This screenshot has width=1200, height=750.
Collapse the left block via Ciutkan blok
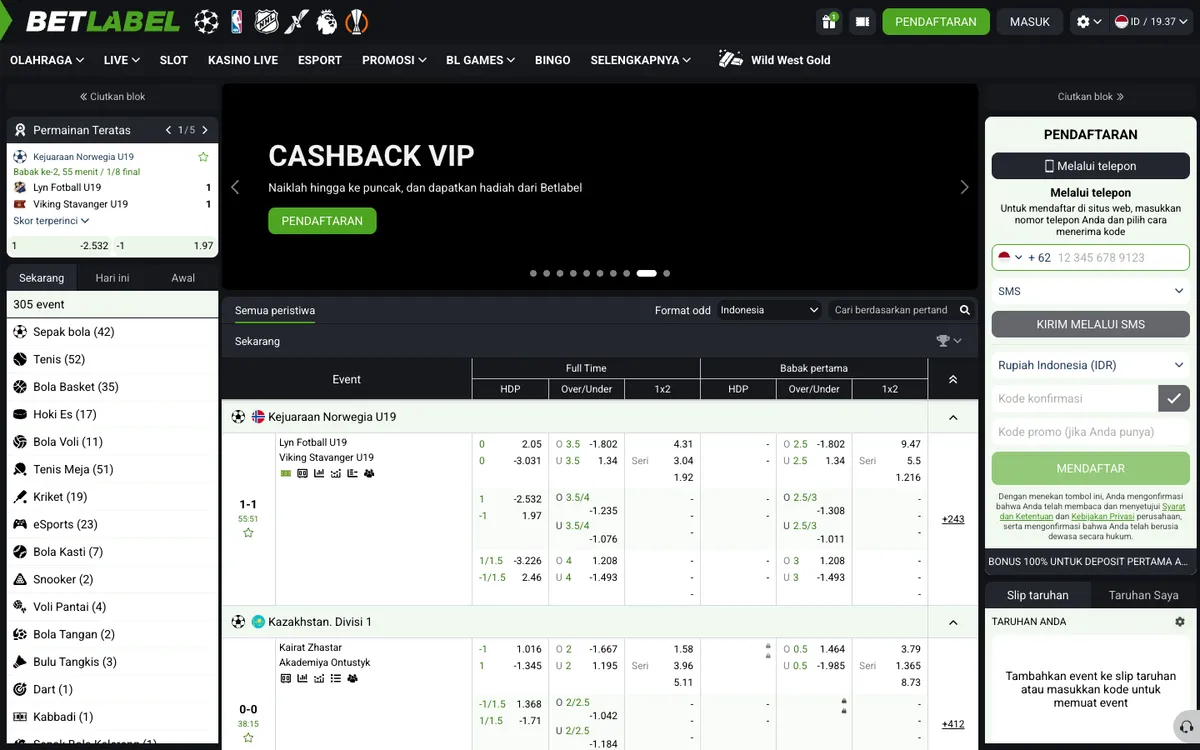(x=112, y=97)
